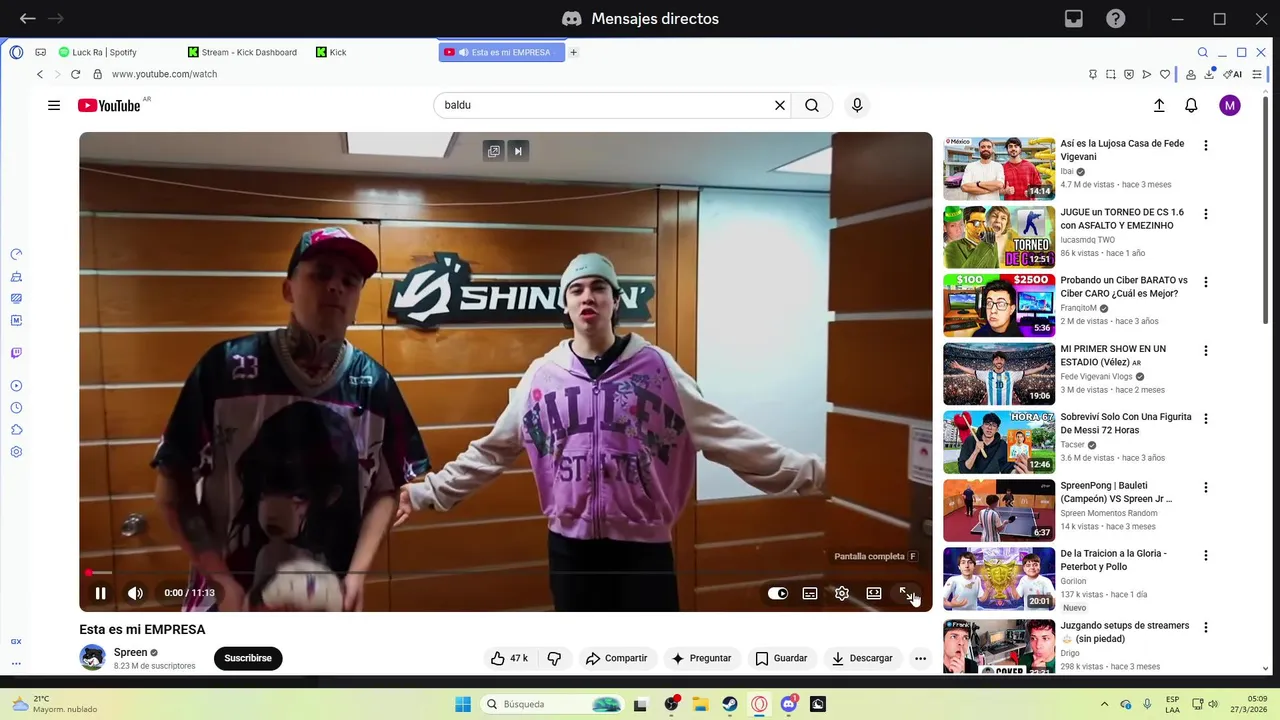This screenshot has width=1280, height=720.
Task: Dislike the video
Action: click(x=553, y=658)
